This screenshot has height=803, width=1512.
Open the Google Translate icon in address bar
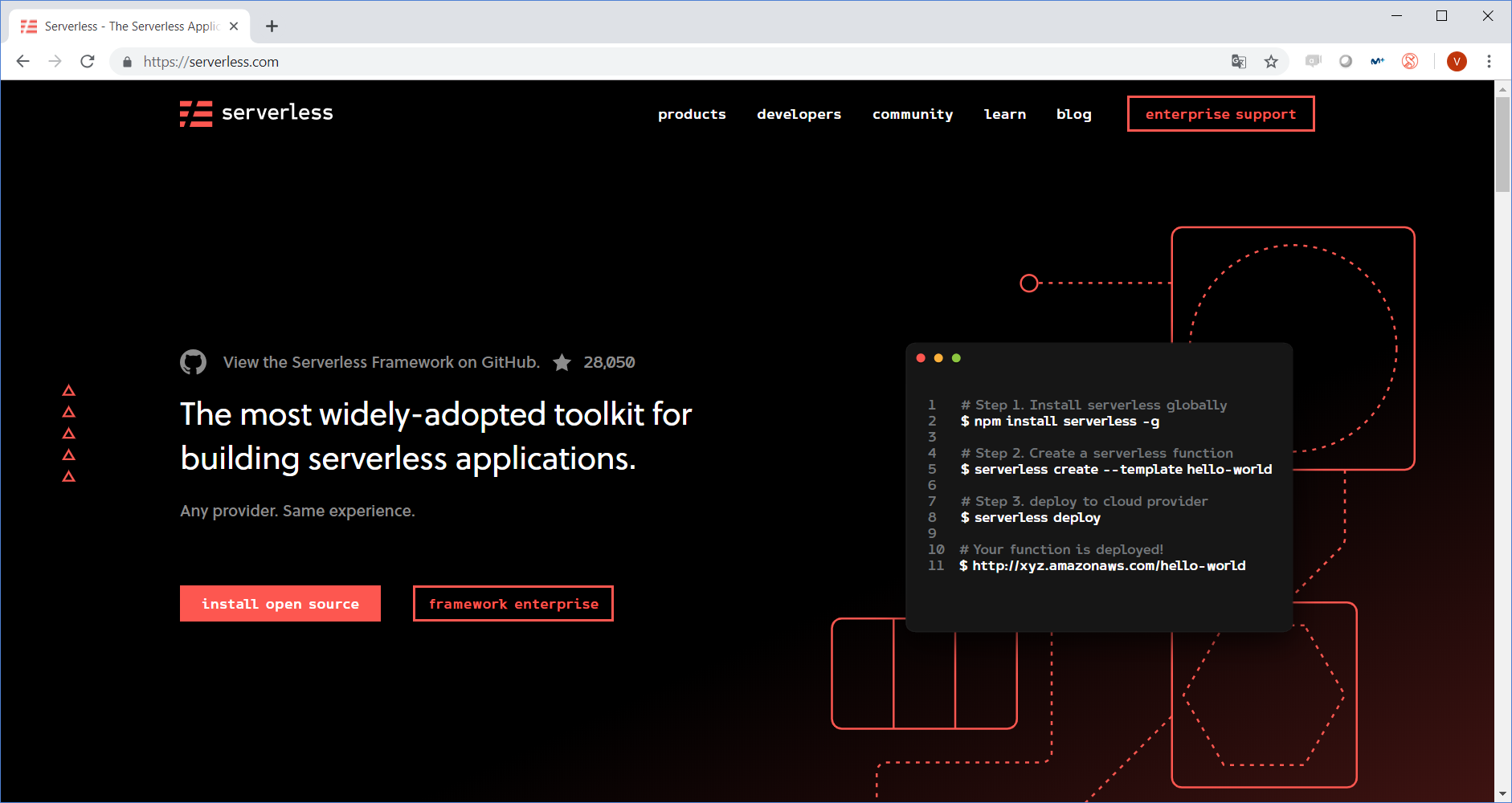click(1239, 62)
